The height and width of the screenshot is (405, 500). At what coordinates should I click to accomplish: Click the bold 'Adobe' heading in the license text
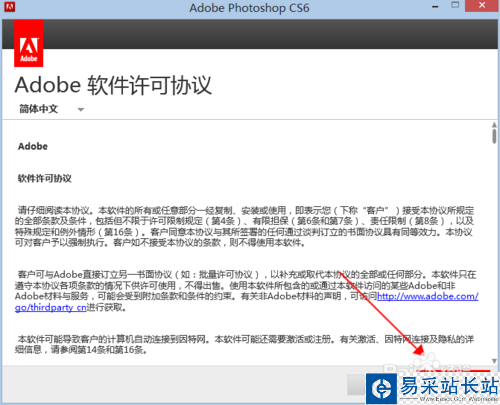[x=33, y=146]
